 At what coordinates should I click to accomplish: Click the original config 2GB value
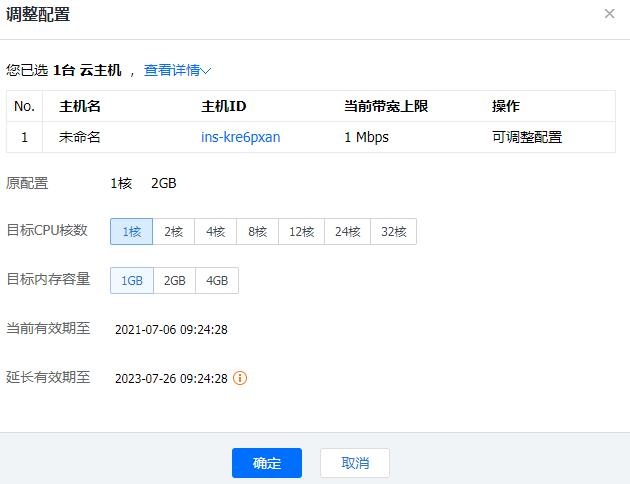coord(164,183)
